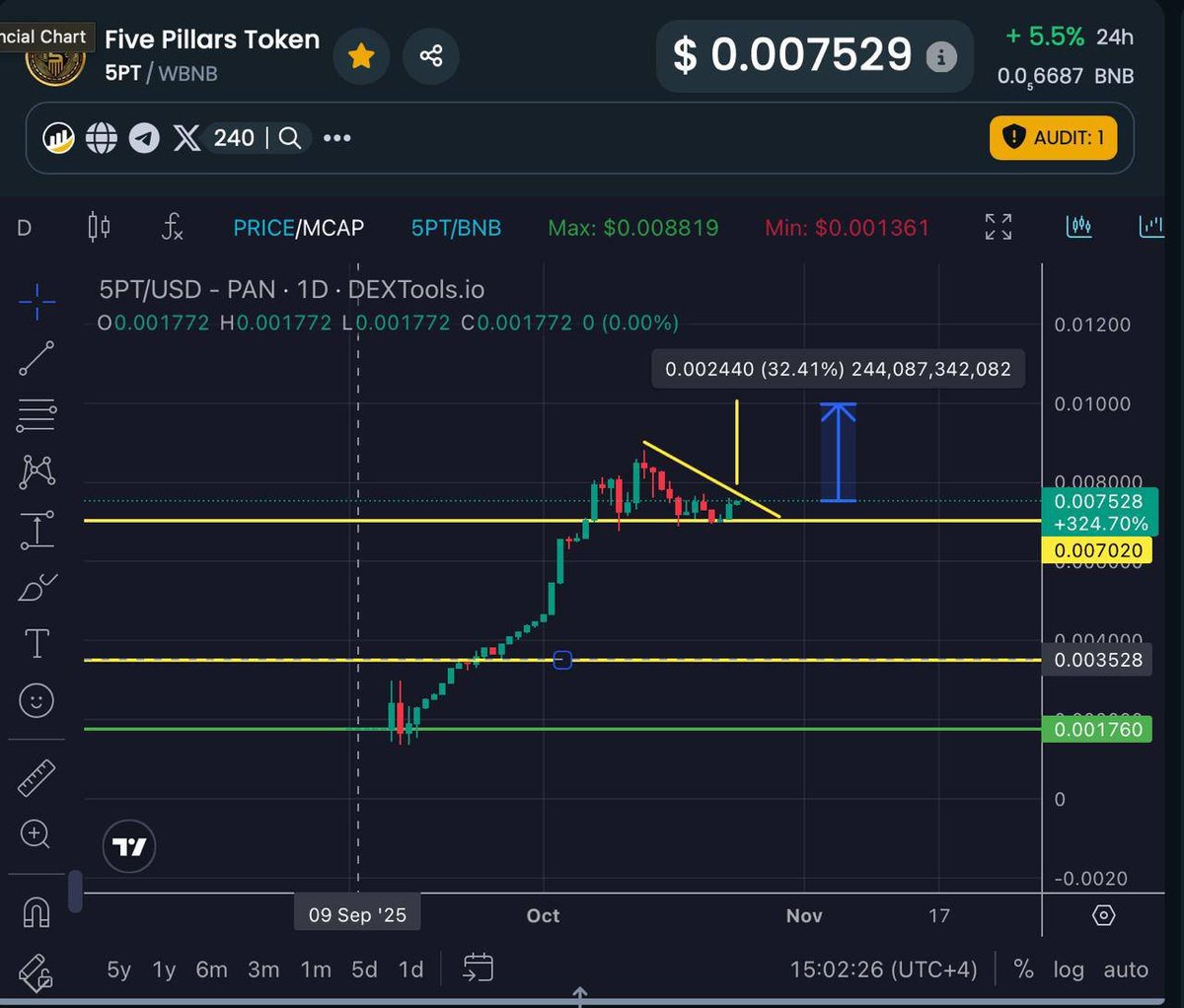
Task: Open the AUDIT: 1 badge
Action: 1053,137
